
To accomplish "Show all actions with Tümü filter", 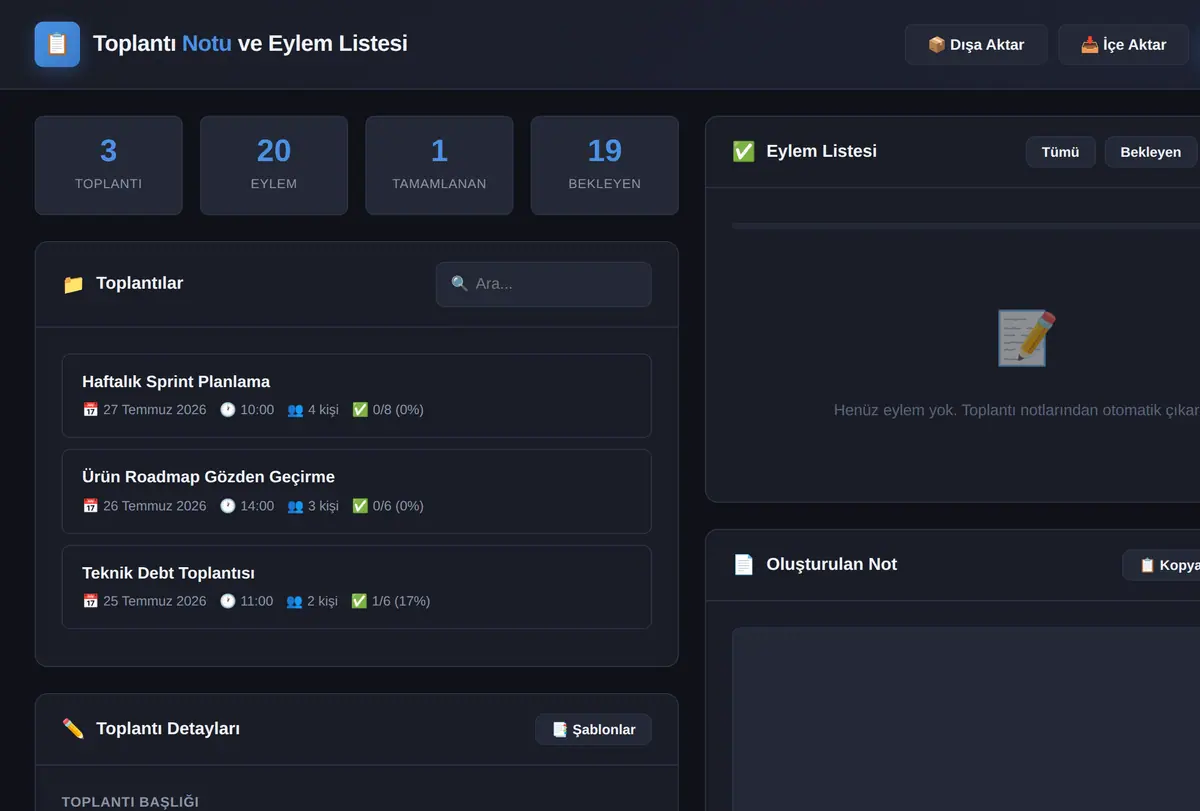I will (1060, 152).
